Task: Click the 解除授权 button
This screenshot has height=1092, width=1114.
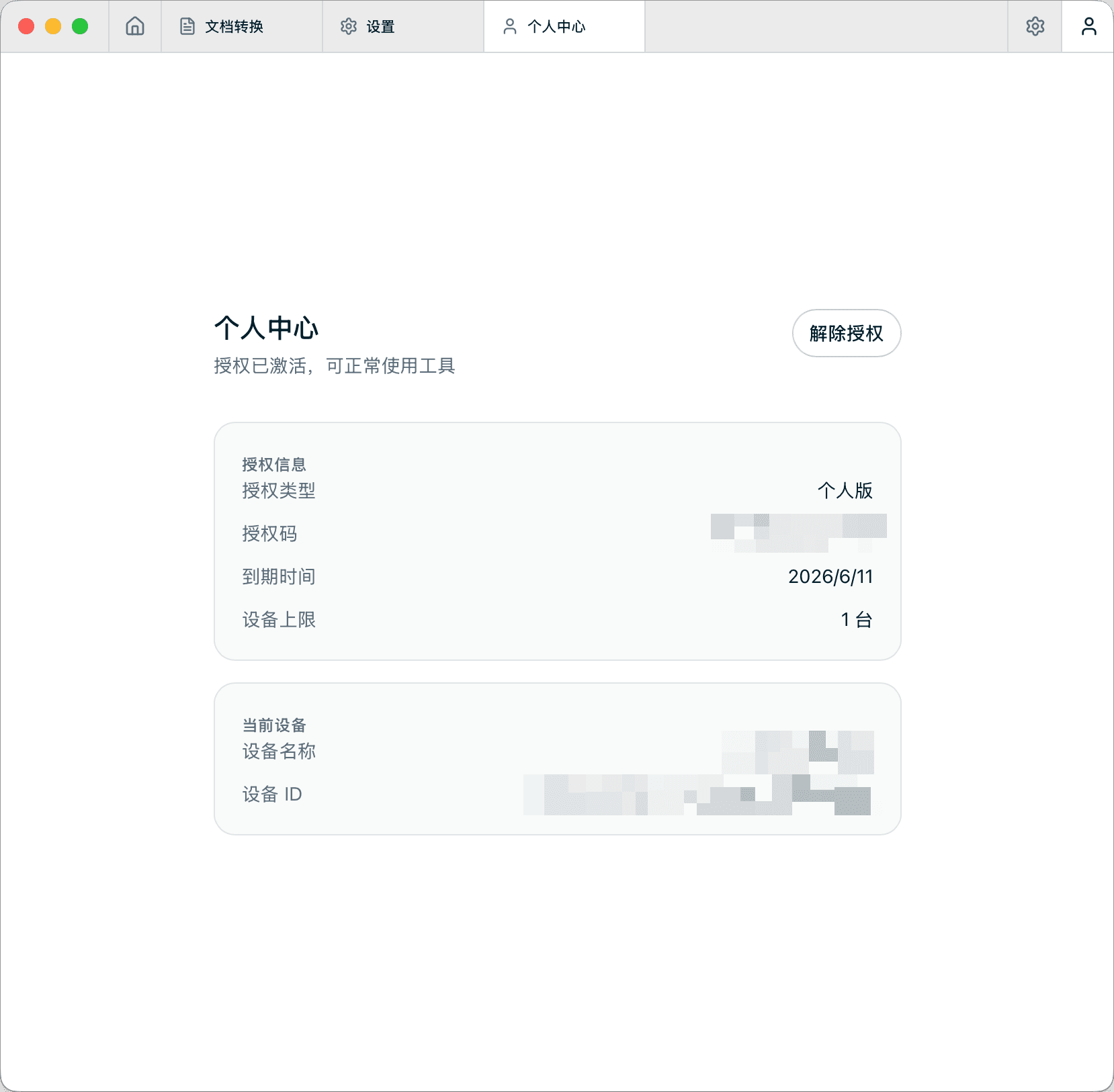Action: click(x=847, y=333)
